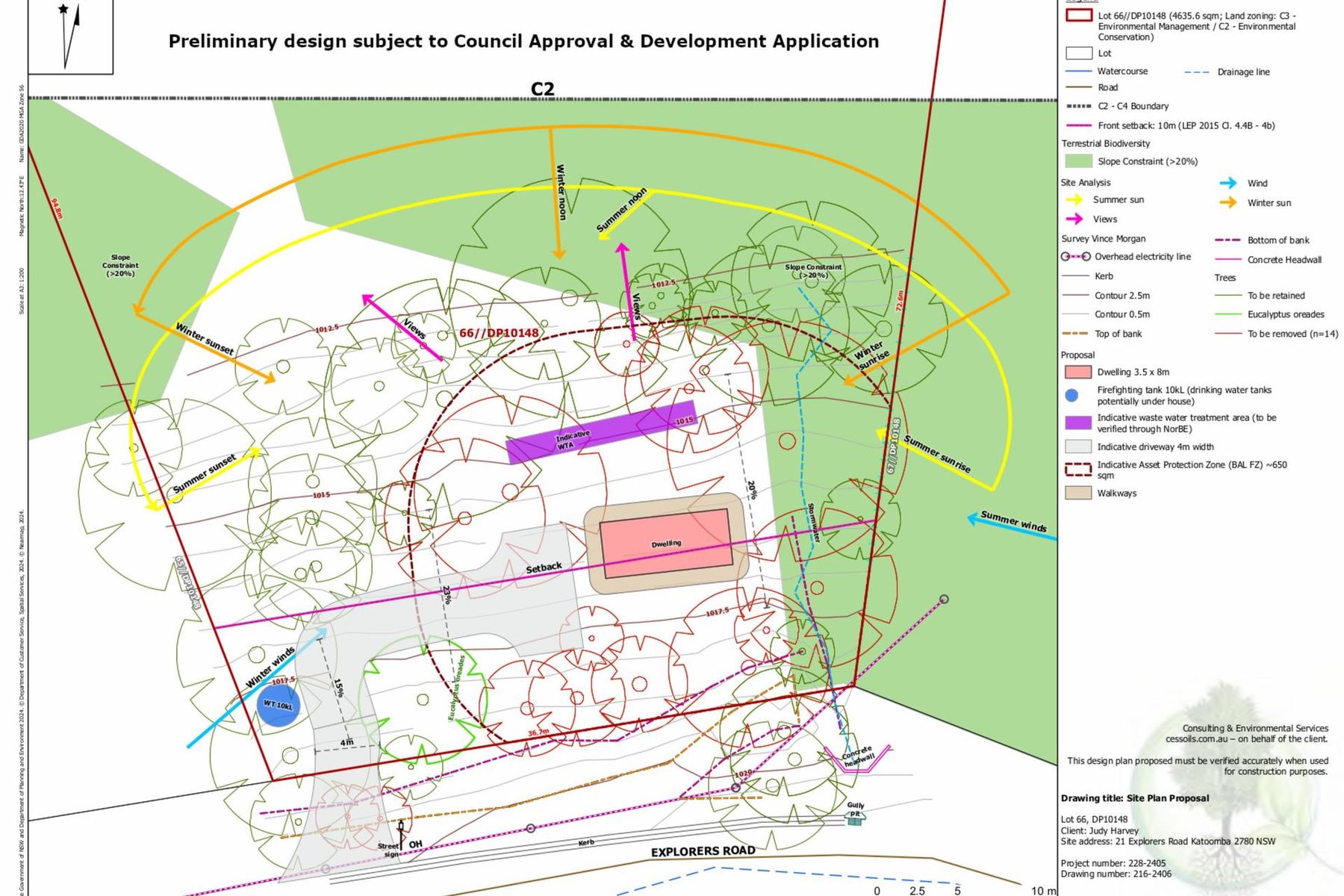Click the green Slope Constraint legend swatch
This screenshot has height=896, width=1344.
(x=1077, y=161)
